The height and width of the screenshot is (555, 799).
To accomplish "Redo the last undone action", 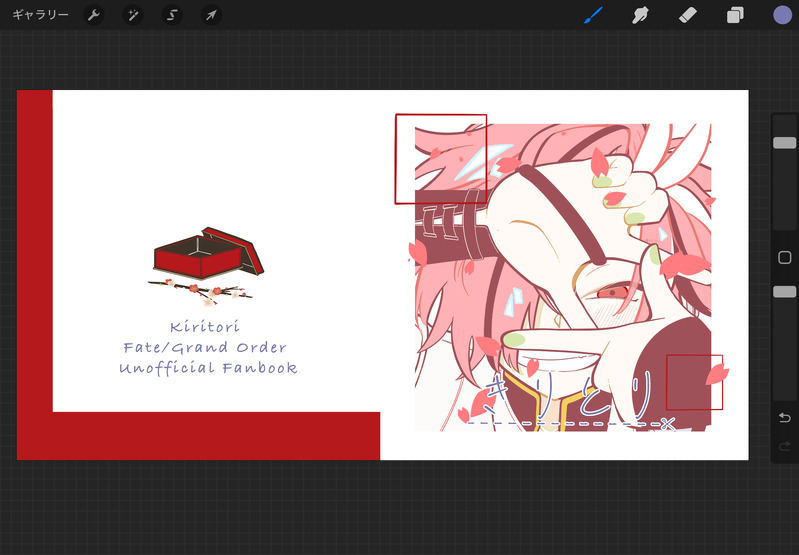I will (x=785, y=446).
